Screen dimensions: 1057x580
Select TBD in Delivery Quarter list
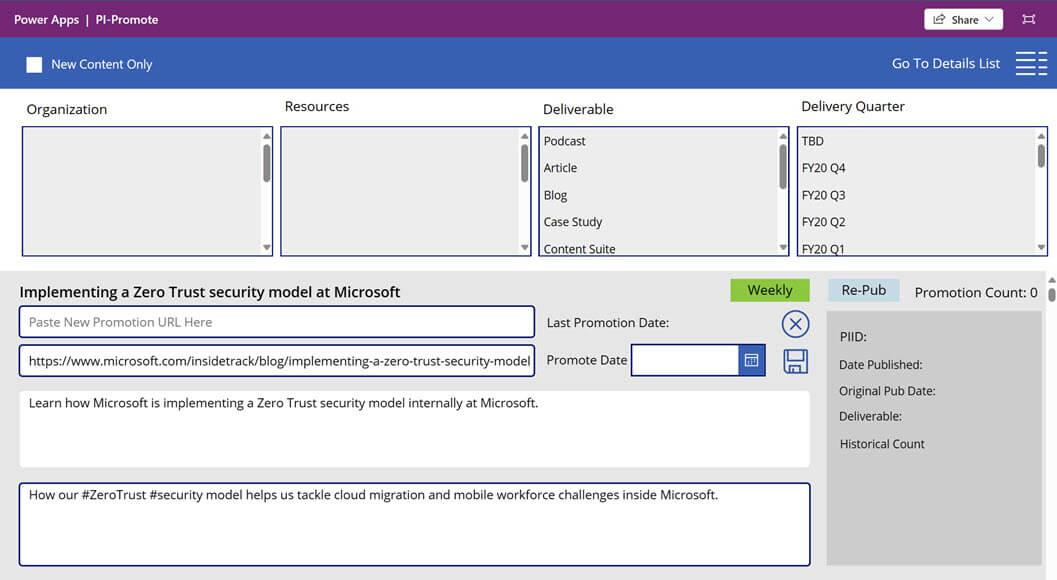pos(812,141)
